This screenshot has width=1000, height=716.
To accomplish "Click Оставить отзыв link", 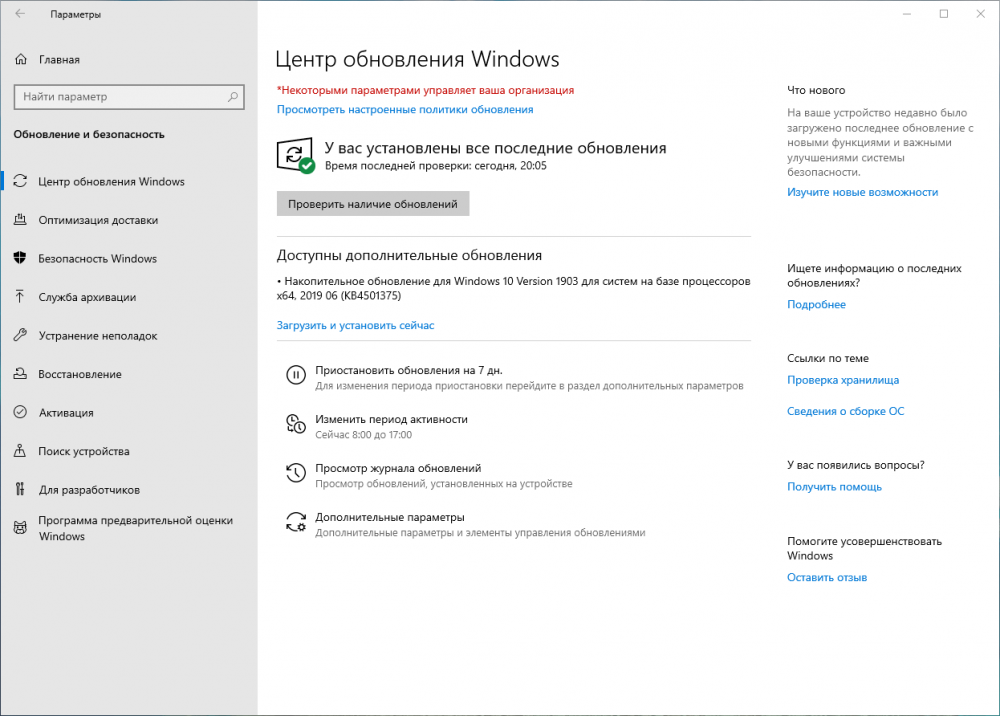I will pos(827,578).
